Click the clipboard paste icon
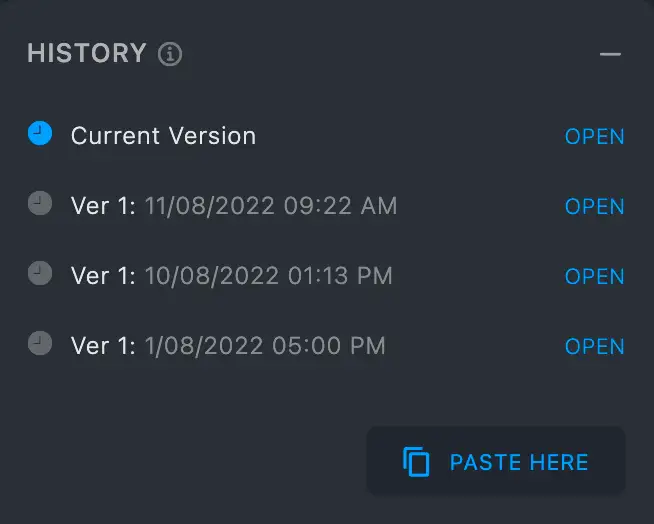Image resolution: width=654 pixels, height=524 pixels. pos(416,462)
